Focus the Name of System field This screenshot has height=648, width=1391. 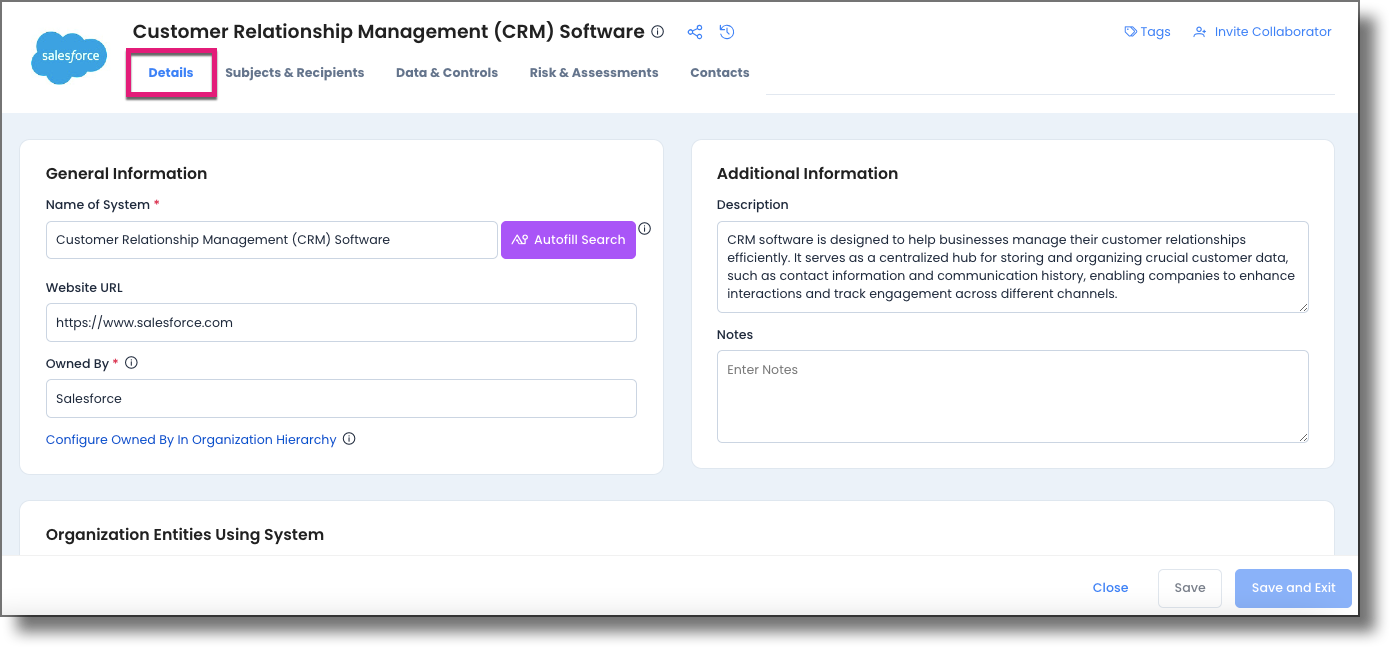tap(272, 240)
